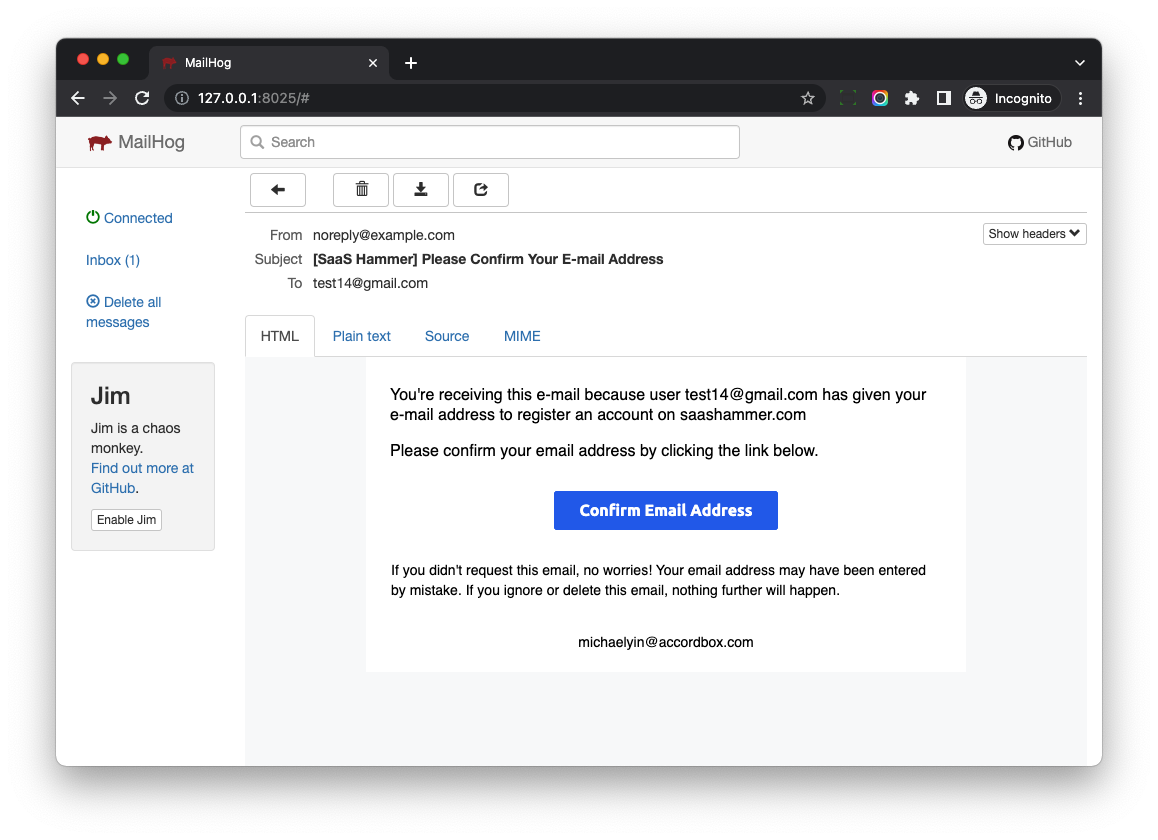Open the Inbox (1) link
The height and width of the screenshot is (840, 1158).
click(x=113, y=260)
